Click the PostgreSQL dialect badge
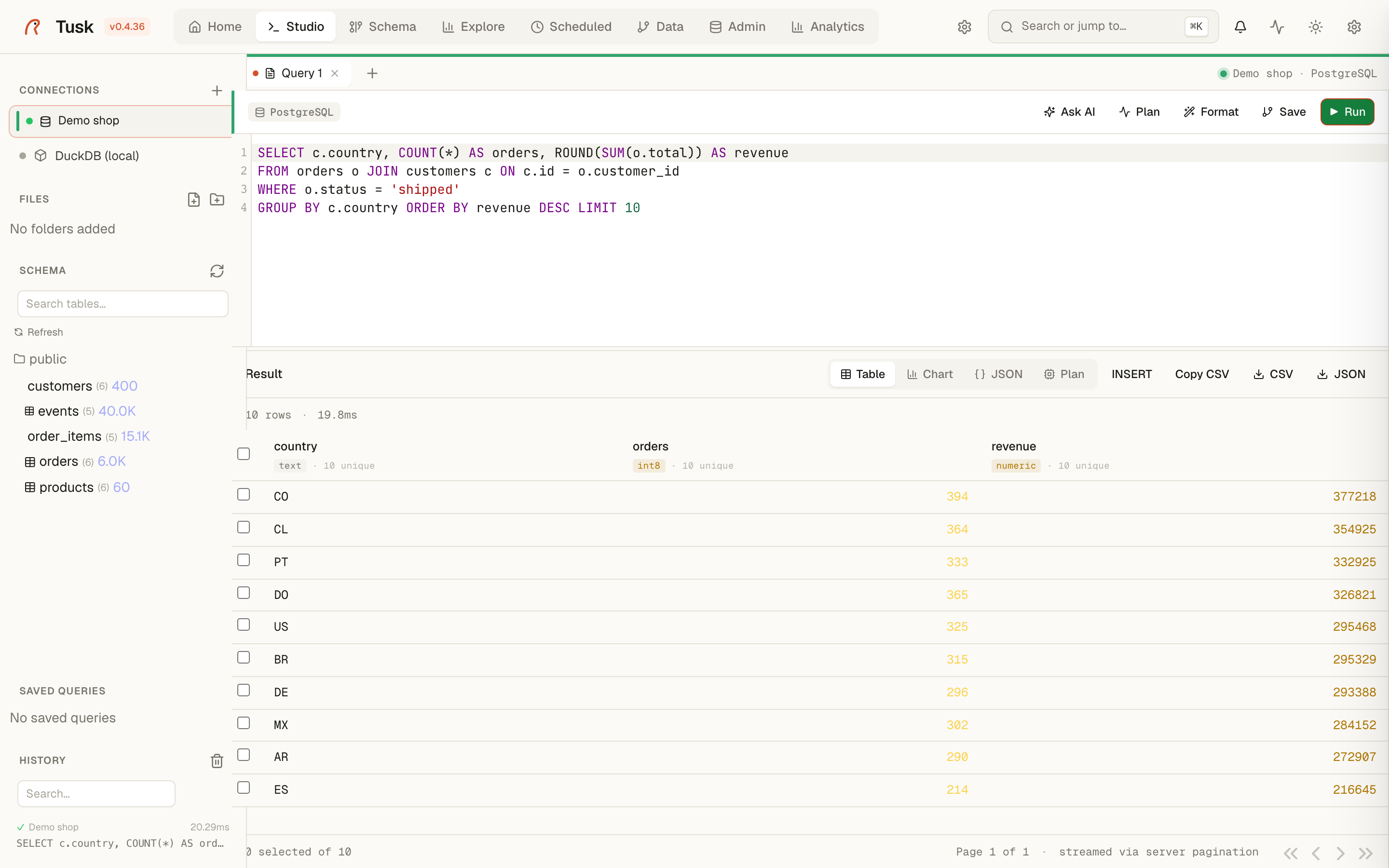The width and height of the screenshot is (1389, 868). tap(294, 112)
